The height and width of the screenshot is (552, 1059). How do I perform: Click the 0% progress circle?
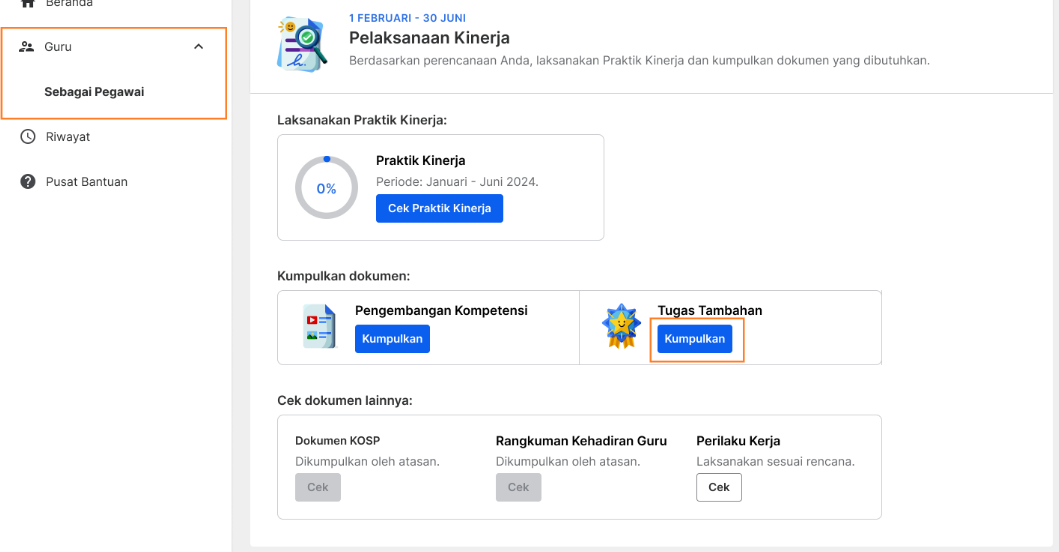[326, 188]
